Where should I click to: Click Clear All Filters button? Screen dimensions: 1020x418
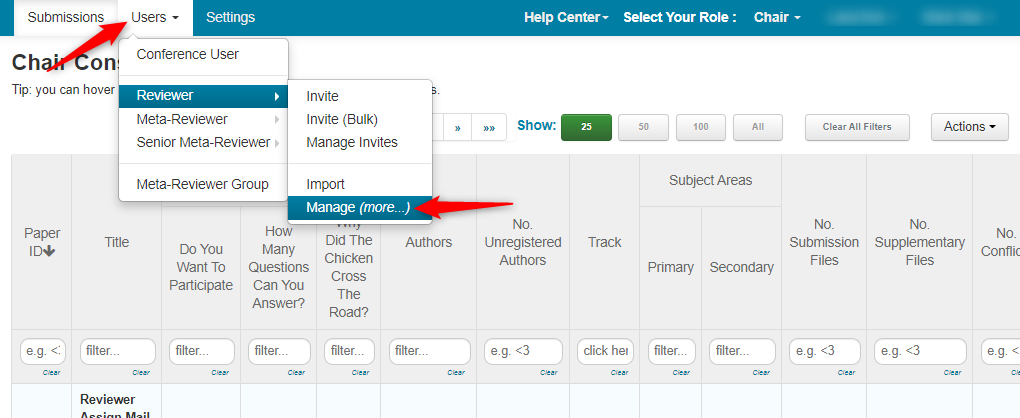point(857,127)
